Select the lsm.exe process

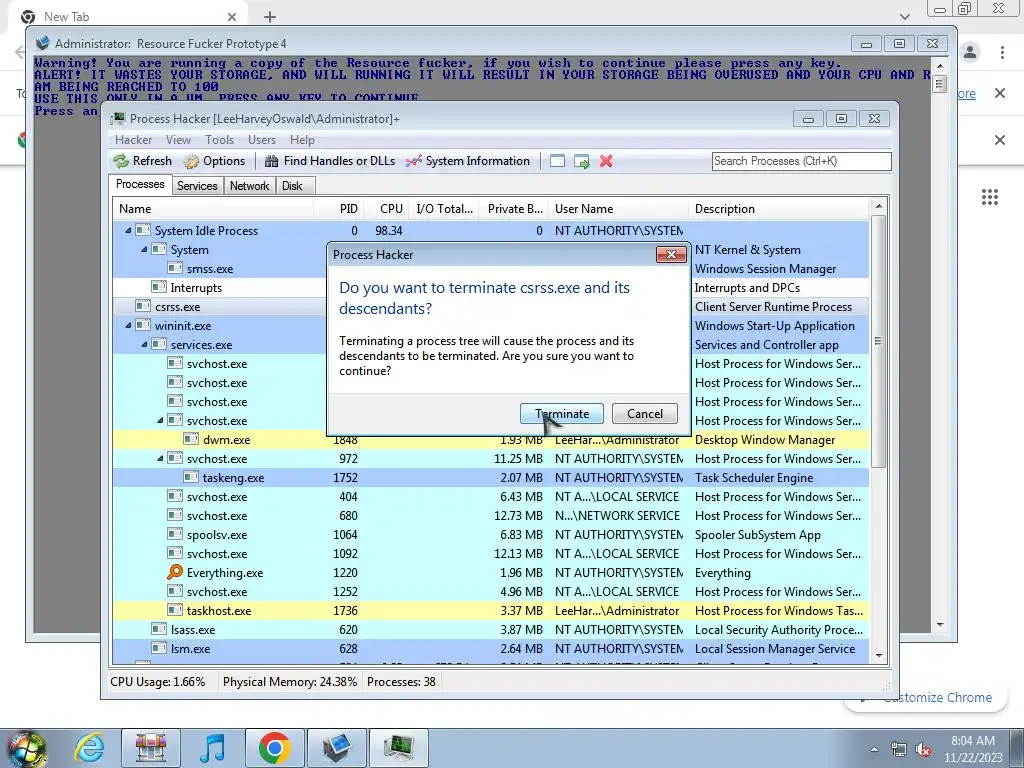click(490, 648)
